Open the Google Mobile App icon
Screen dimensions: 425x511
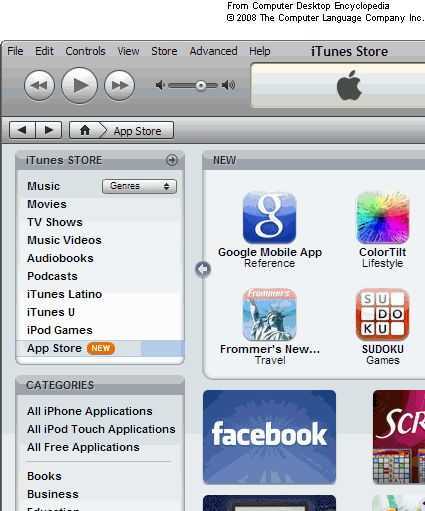270,218
